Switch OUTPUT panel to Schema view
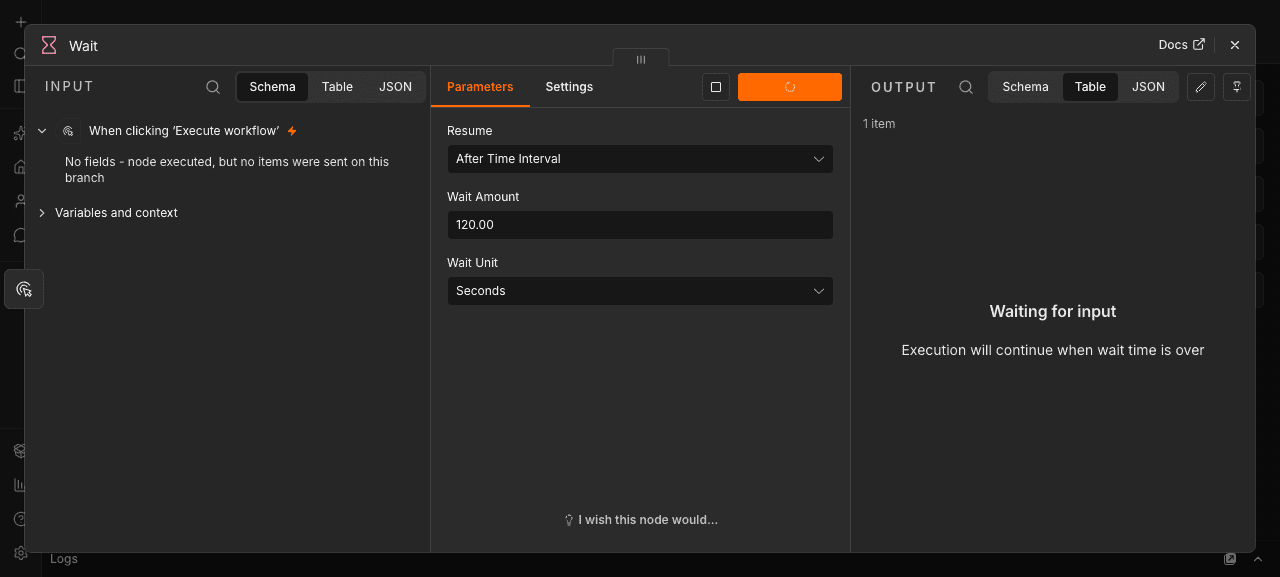 point(1025,87)
